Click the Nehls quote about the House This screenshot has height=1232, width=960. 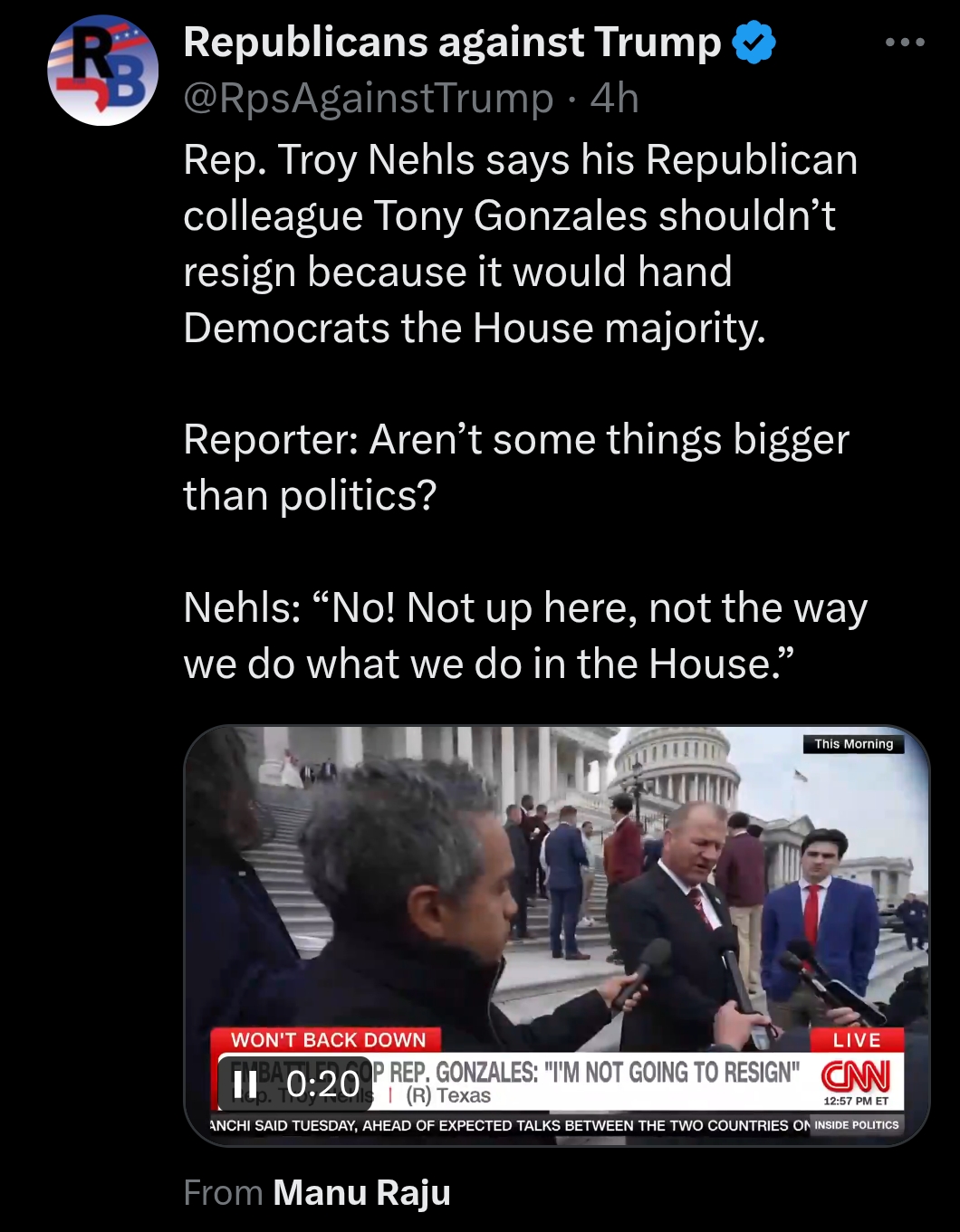click(x=525, y=635)
